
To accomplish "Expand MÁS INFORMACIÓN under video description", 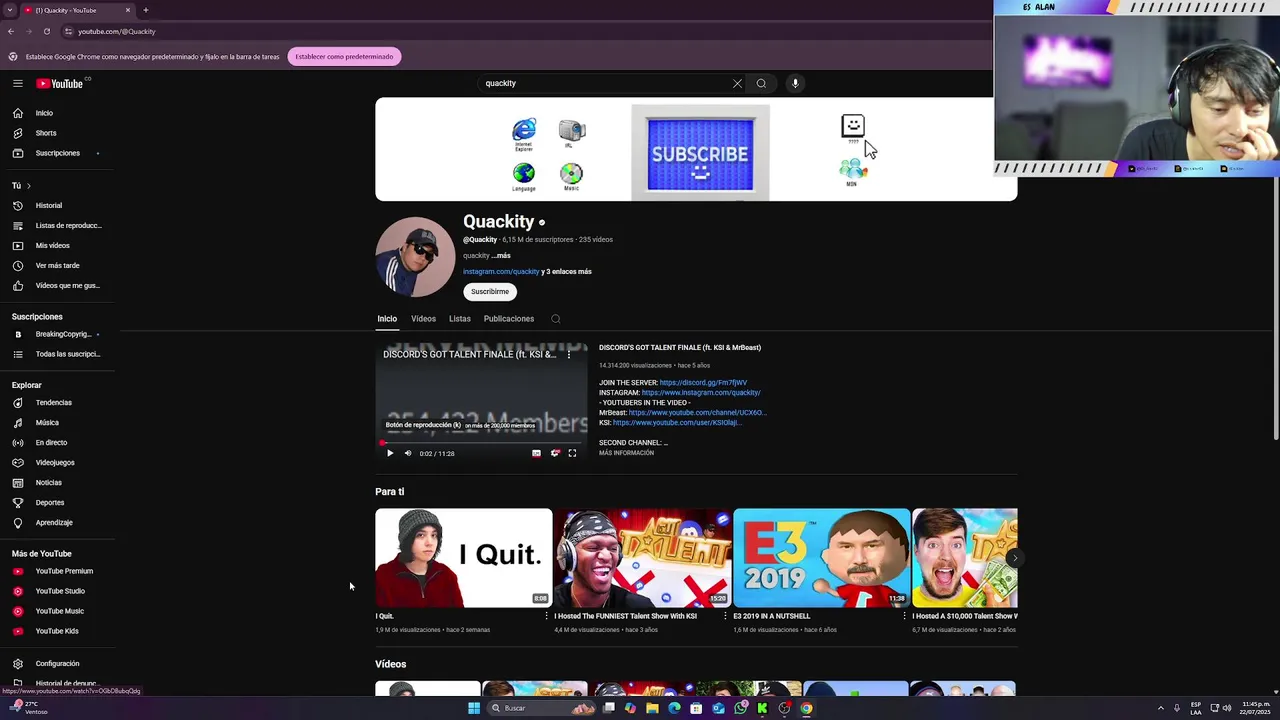I will point(626,453).
